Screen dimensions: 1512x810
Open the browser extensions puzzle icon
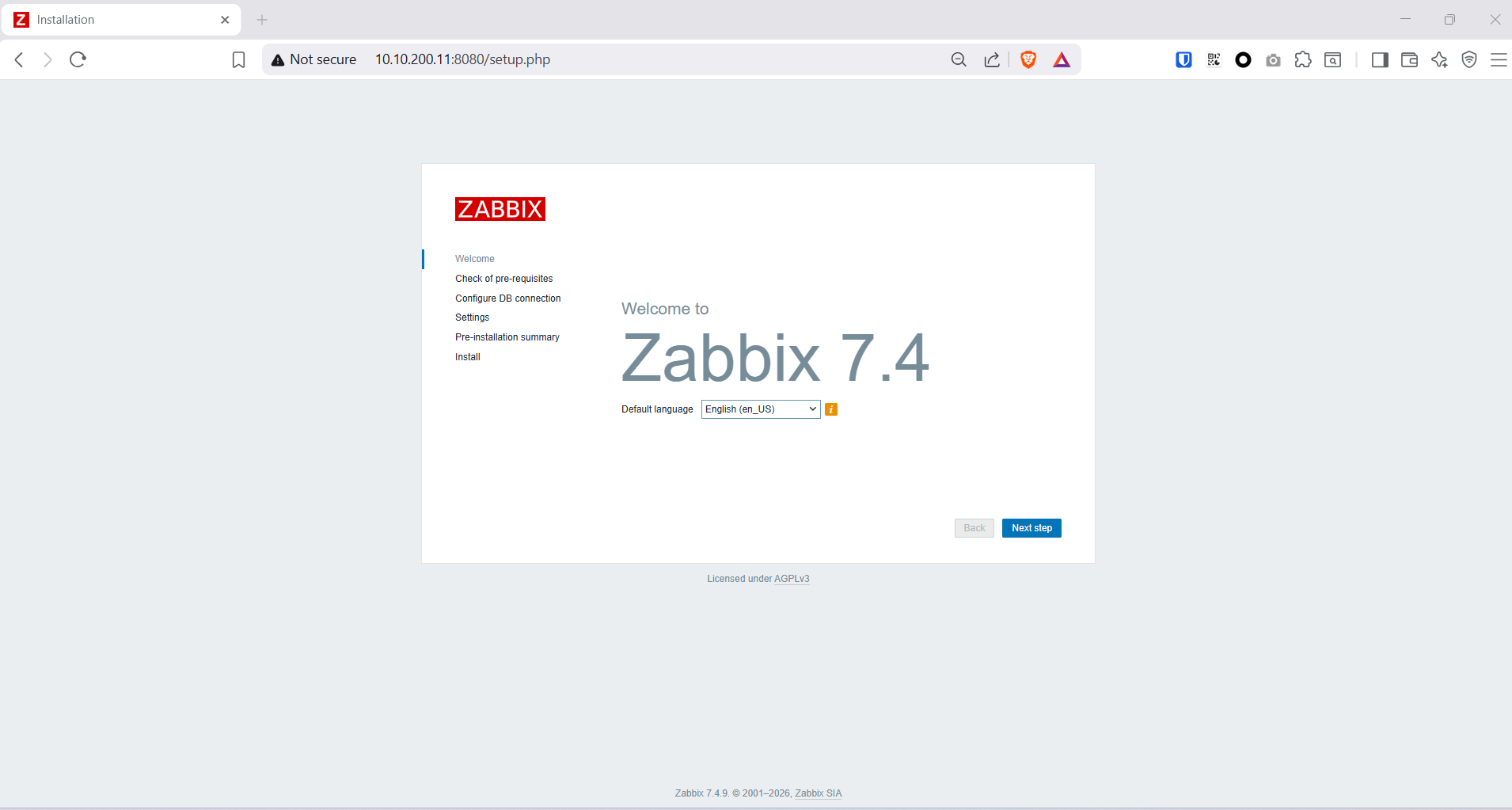[x=1303, y=59]
